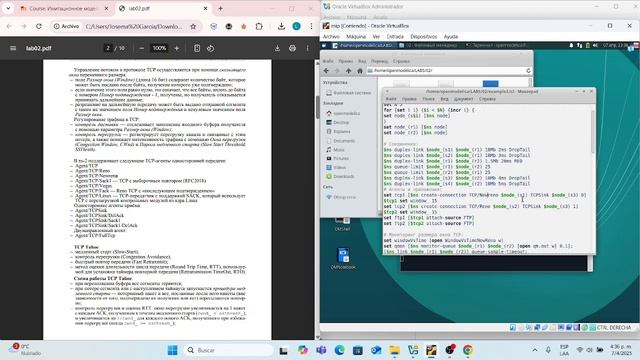Image resolution: width=640 pixels, height=360 pixels.
Task: Edit the PDF page number field
Action: pos(108,48)
